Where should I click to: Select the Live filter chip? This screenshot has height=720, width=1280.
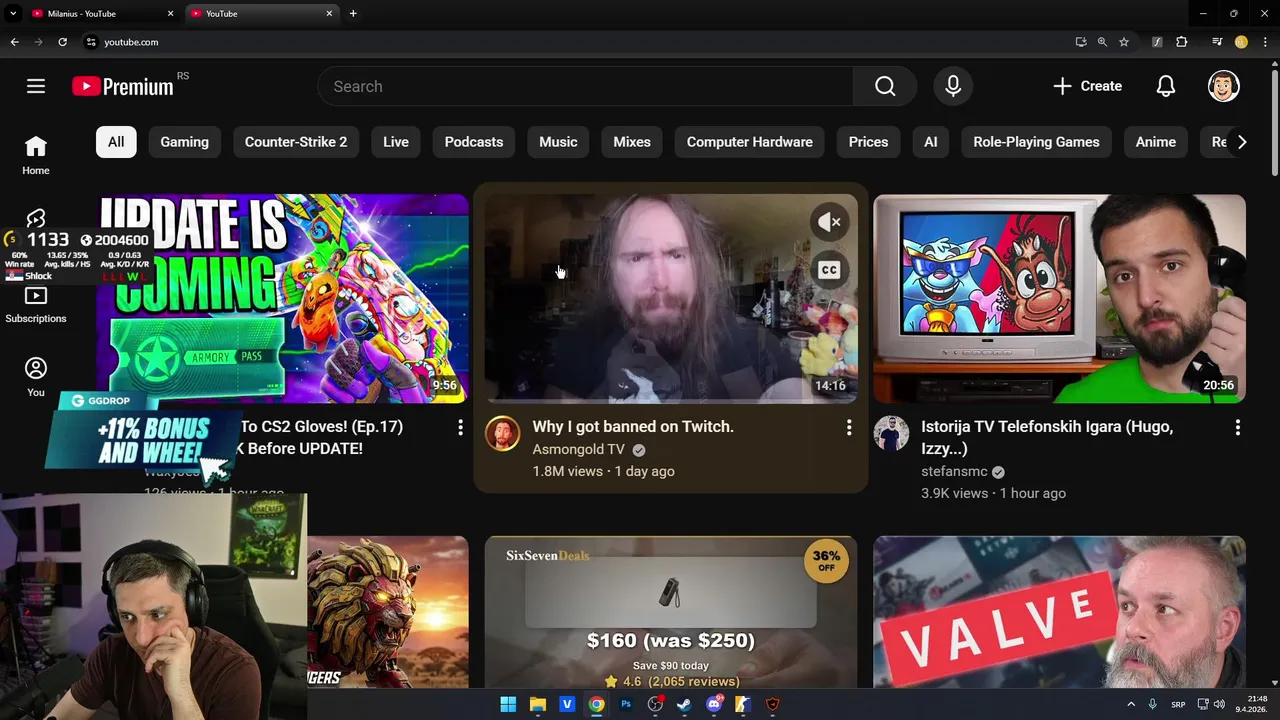[x=396, y=142]
